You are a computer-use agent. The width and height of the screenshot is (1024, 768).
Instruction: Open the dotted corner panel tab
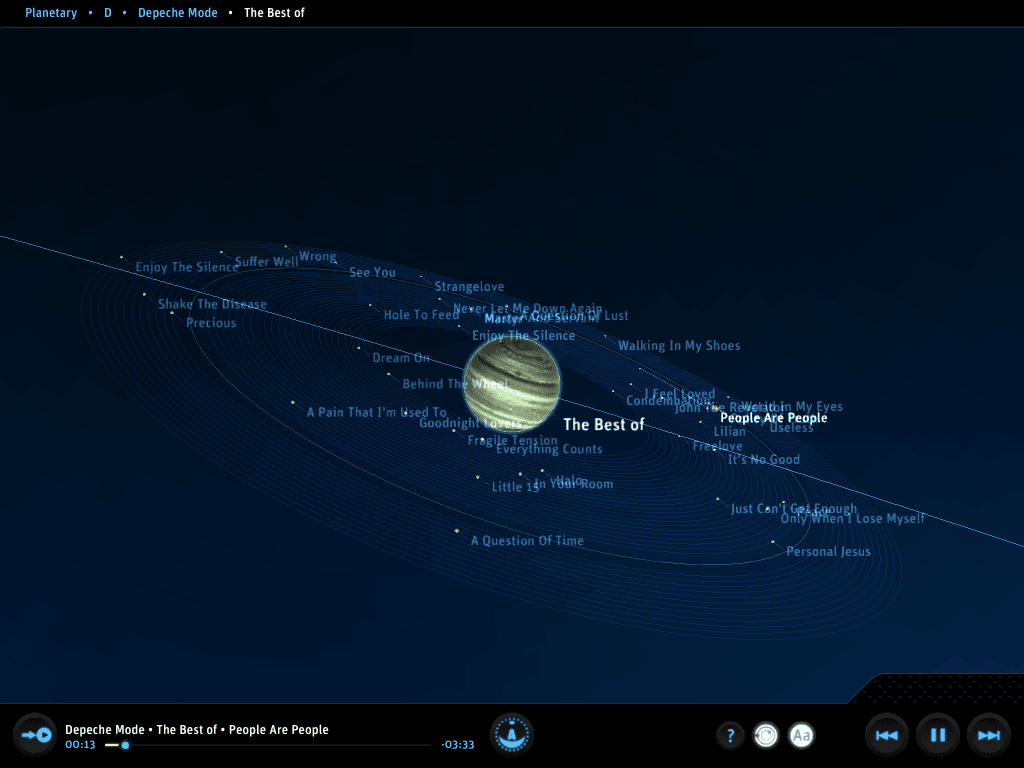tap(938, 688)
